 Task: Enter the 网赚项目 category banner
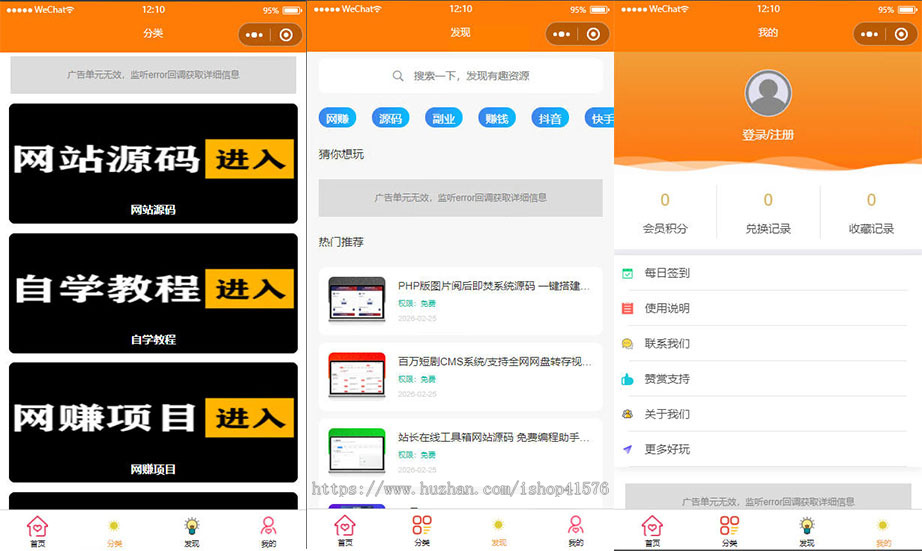(153, 422)
